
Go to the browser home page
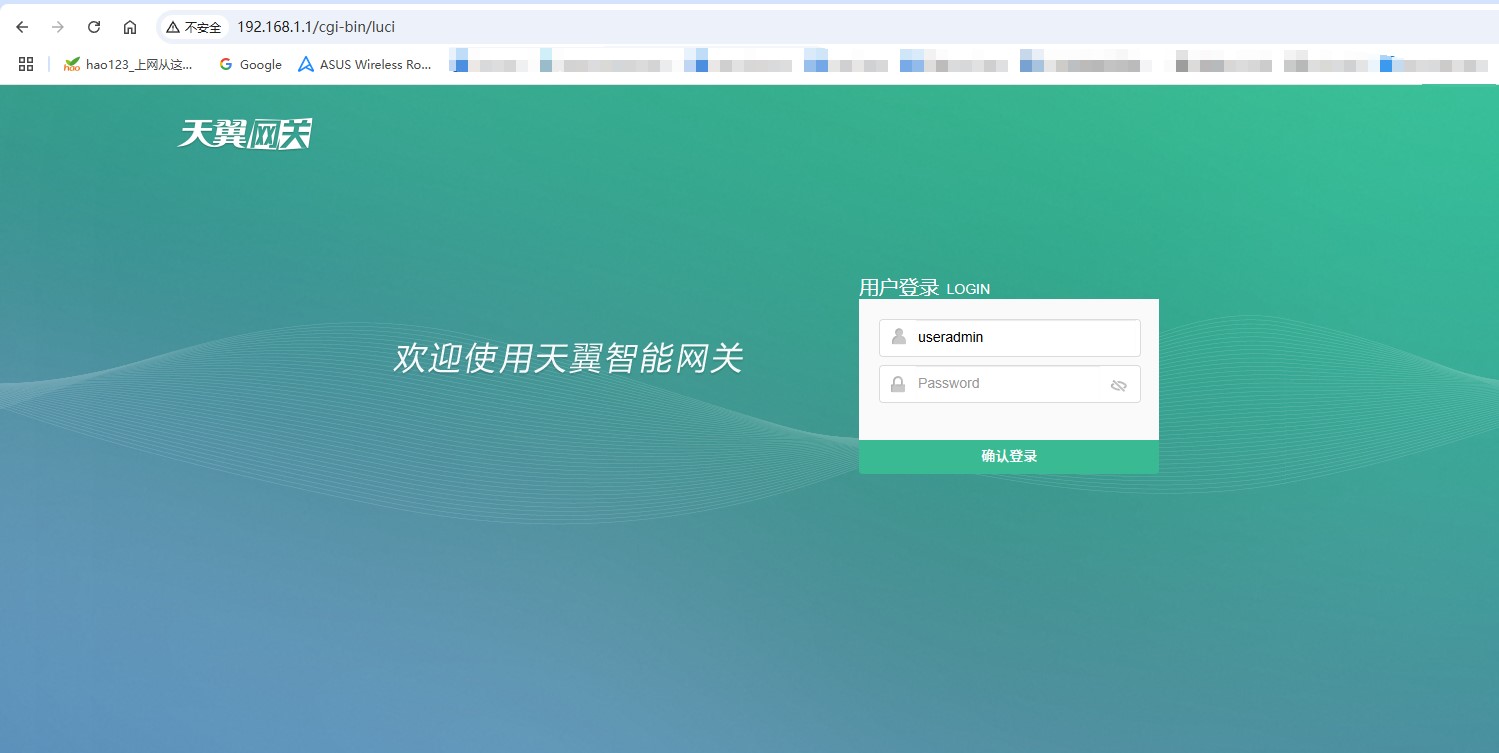130,27
